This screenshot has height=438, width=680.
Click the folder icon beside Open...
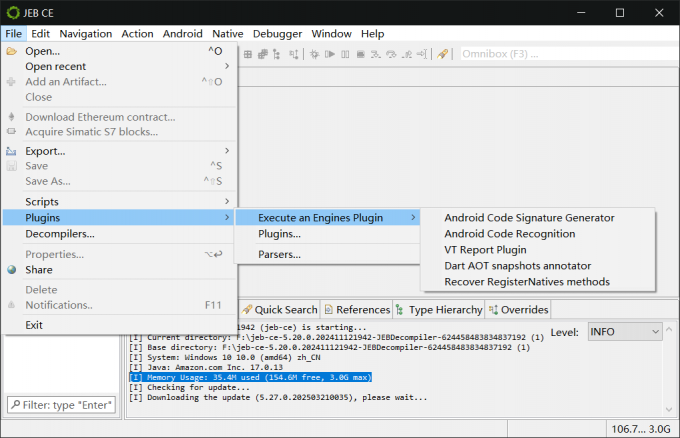click(12, 51)
